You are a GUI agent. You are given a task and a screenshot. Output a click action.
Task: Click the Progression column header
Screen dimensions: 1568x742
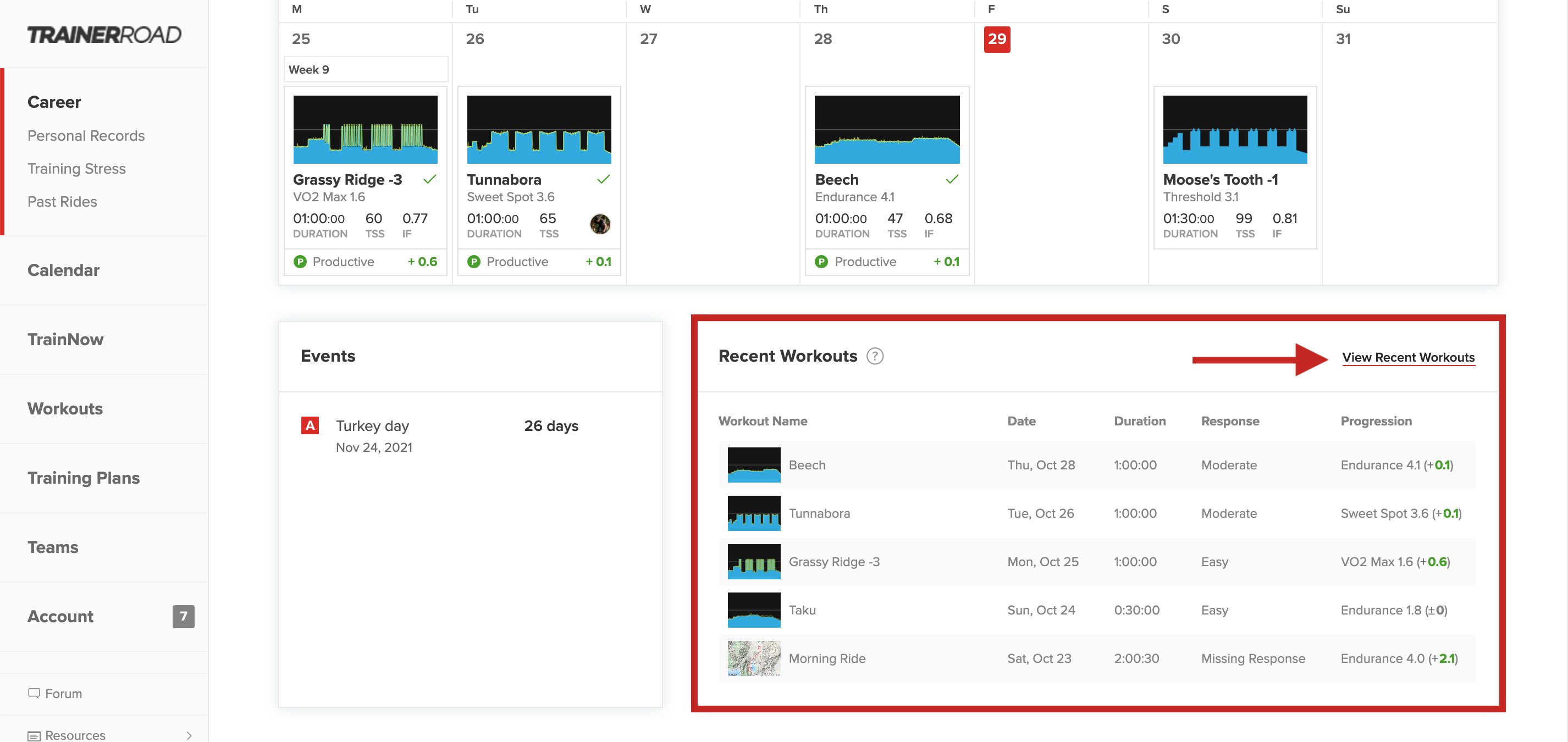point(1376,421)
